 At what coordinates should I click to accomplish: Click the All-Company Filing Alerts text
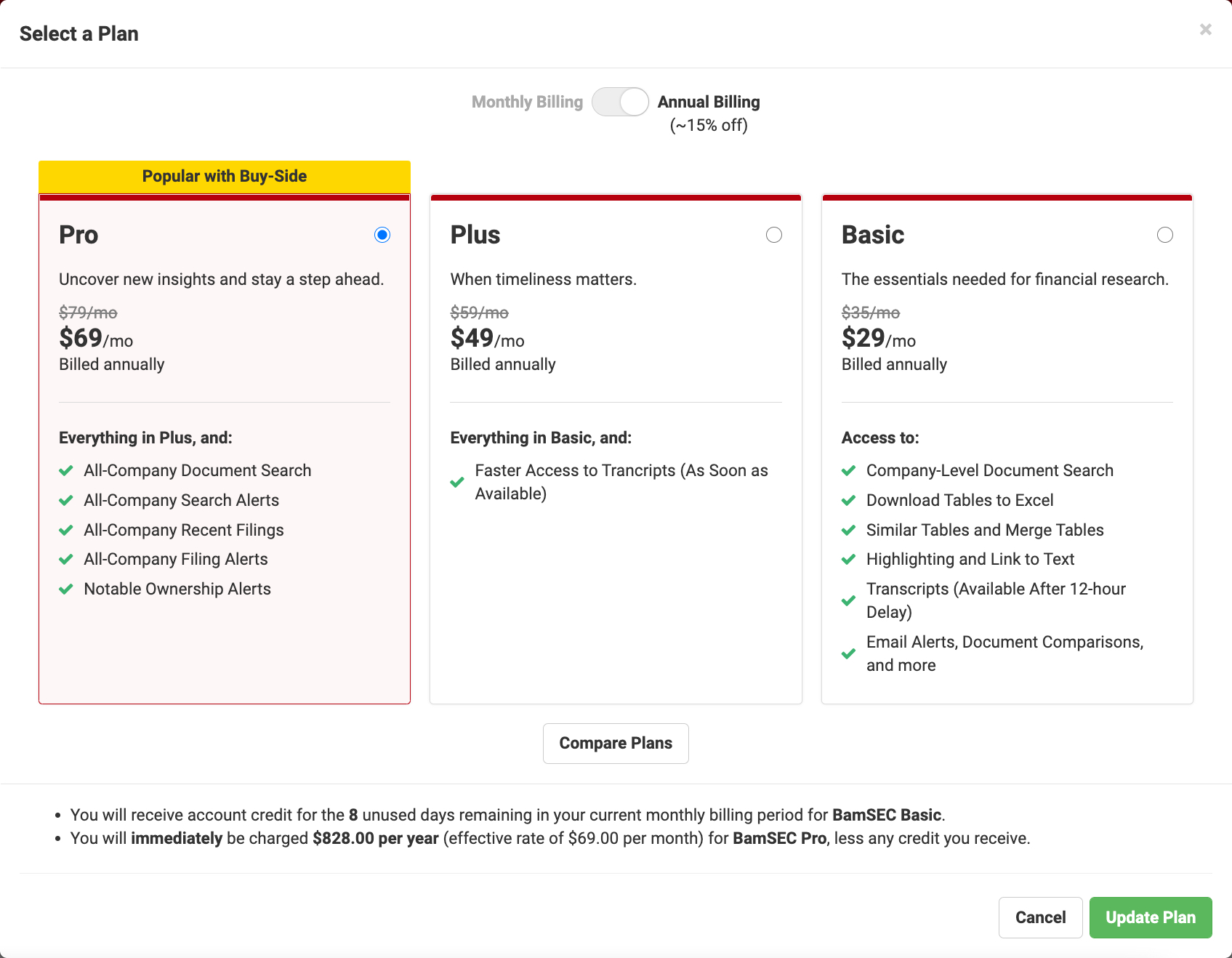click(176, 559)
